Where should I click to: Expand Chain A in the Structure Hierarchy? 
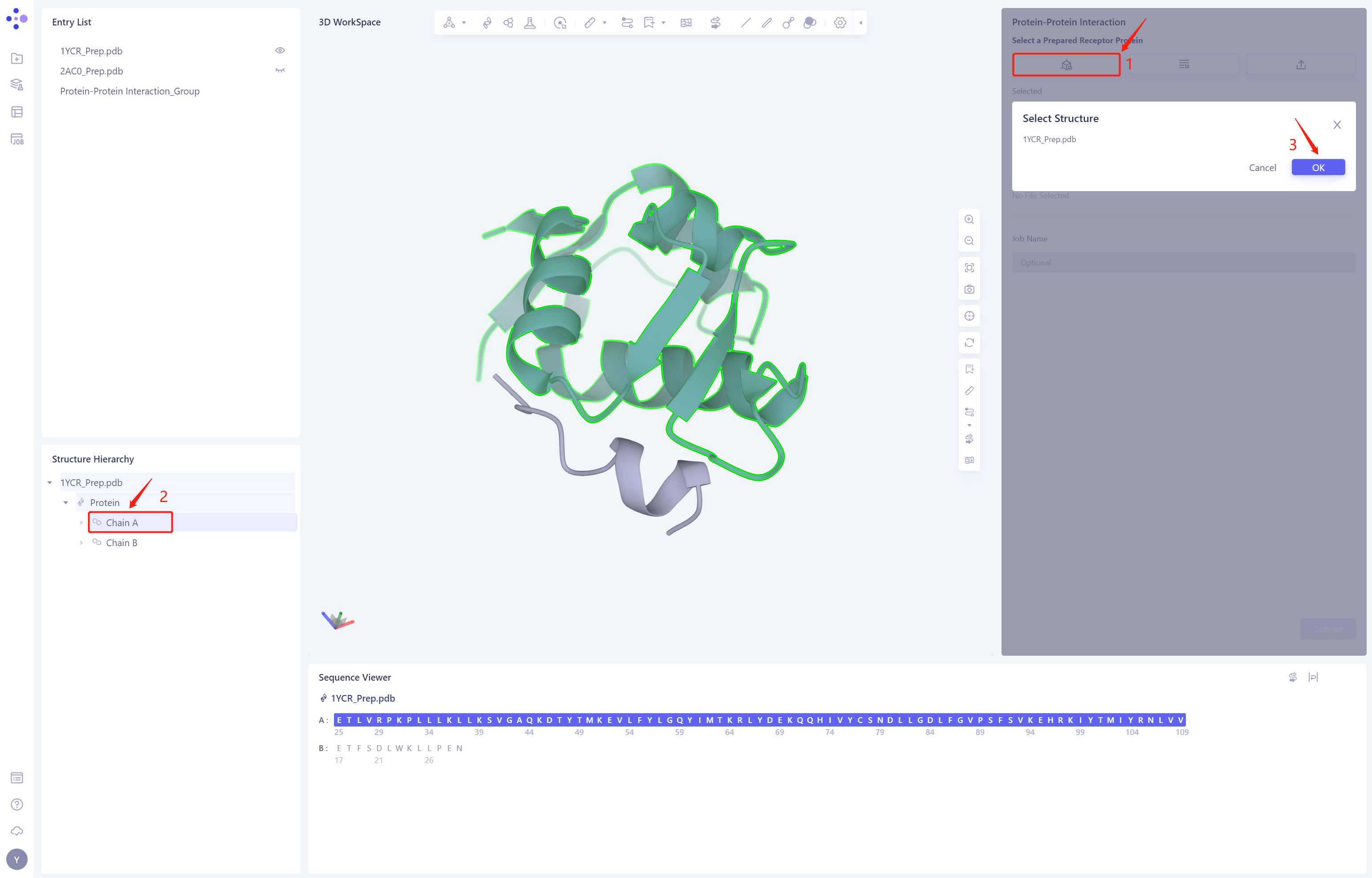click(81, 522)
